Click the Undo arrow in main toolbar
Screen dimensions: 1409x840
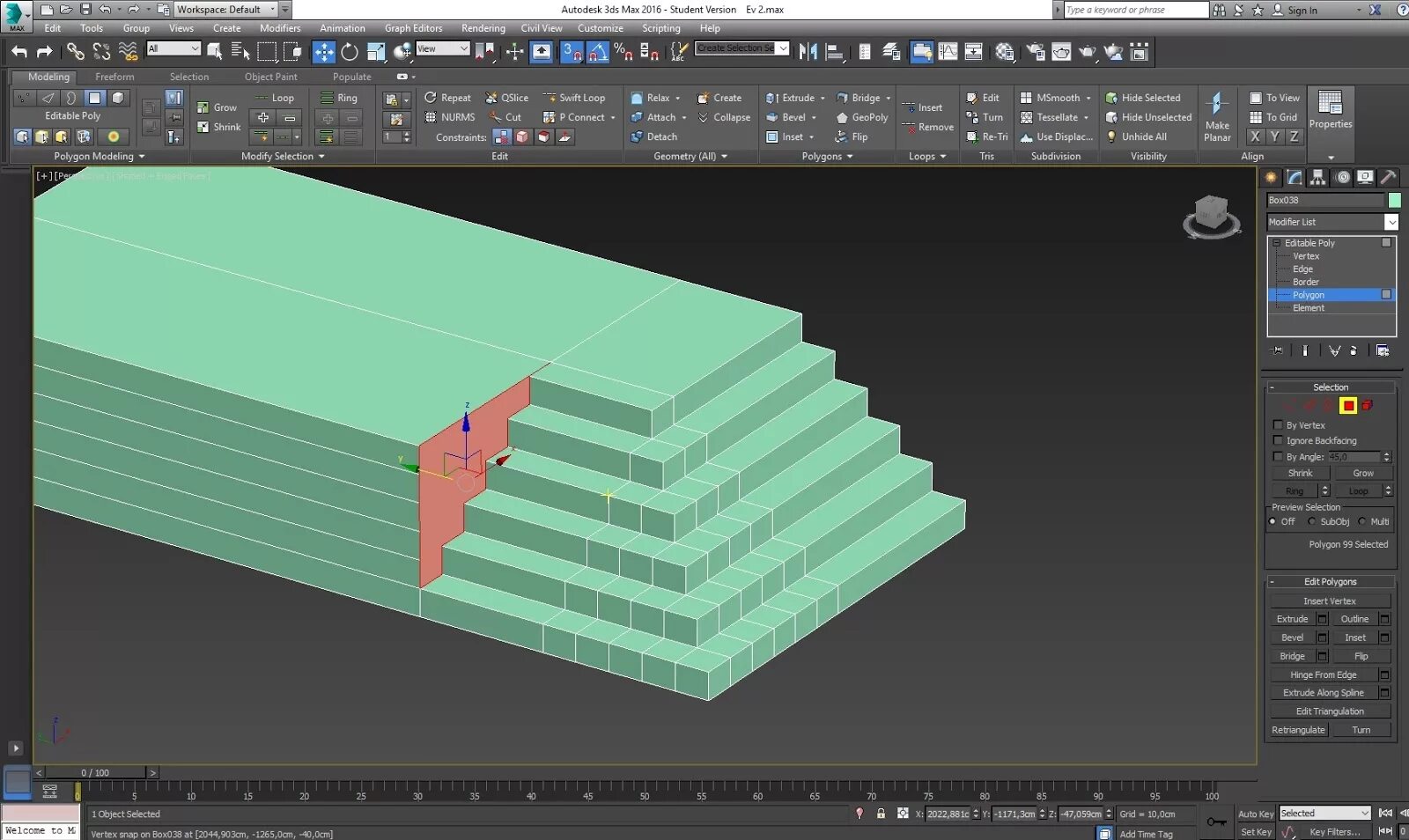coord(19,52)
